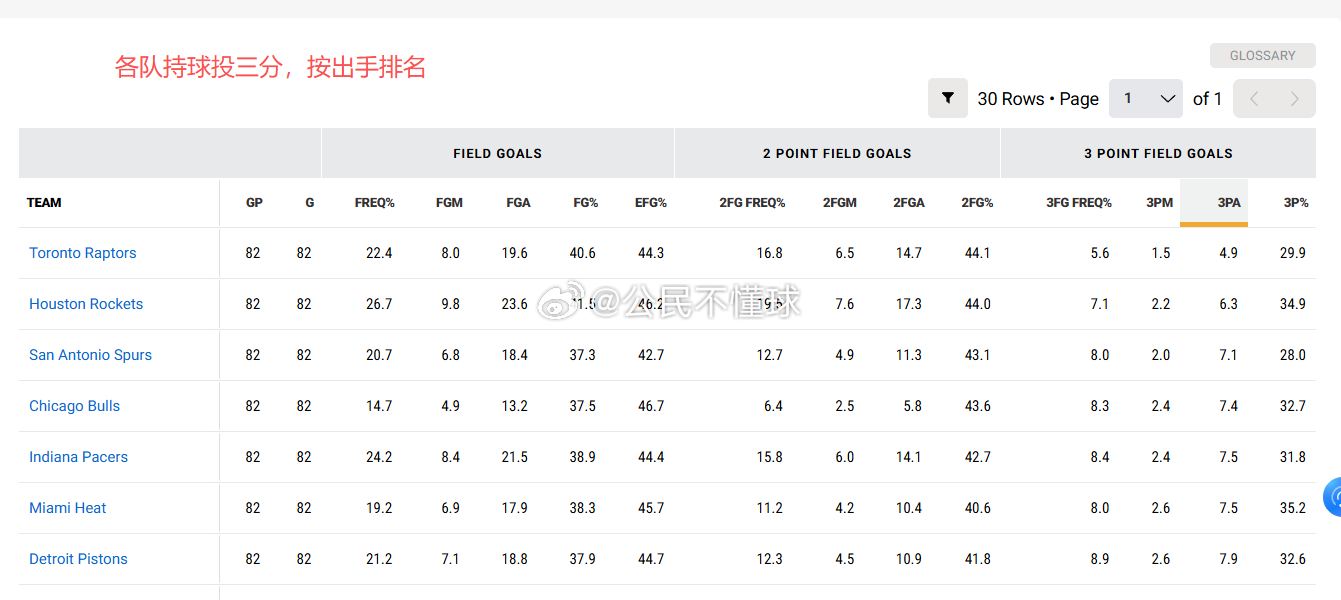1341x600 pixels.
Task: Select Indiana Pacers FGA value 21.5
Action: (514, 457)
